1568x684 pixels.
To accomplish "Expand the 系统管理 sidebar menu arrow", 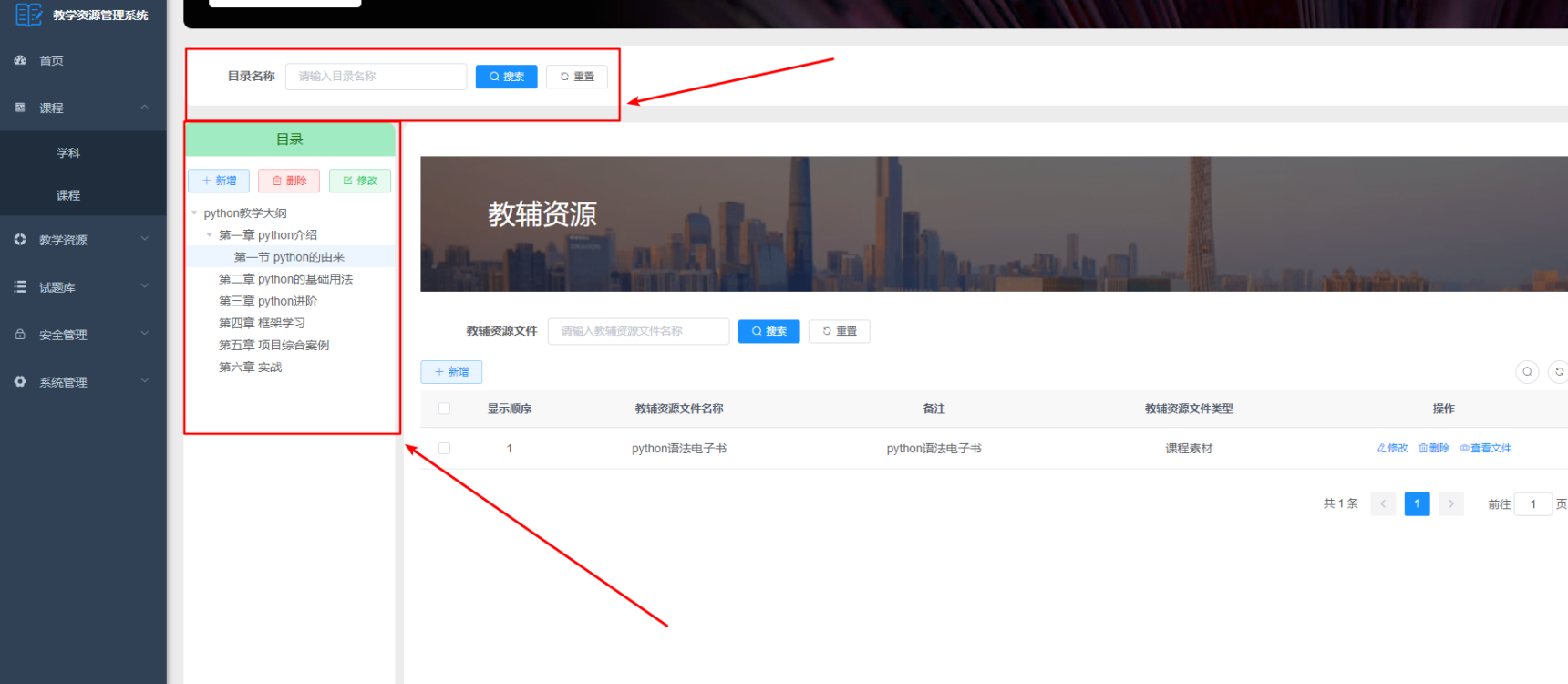I will pyautogui.click(x=144, y=381).
